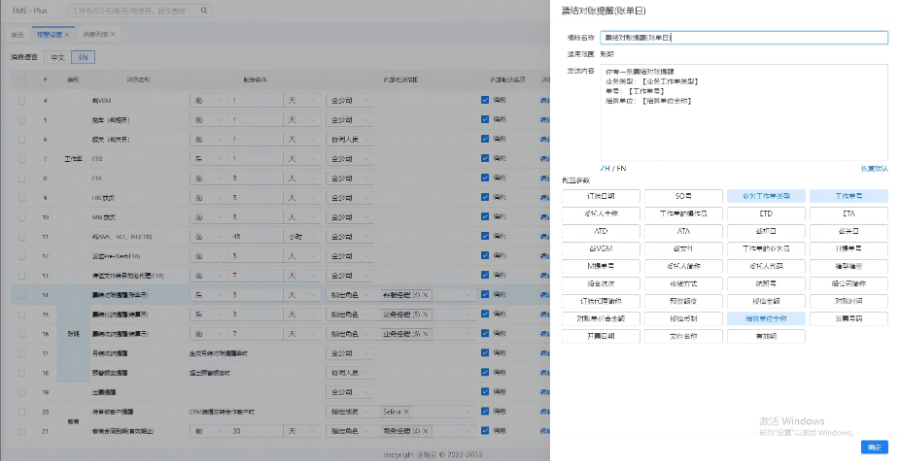900x461 pixels.
Task: Switch to the 首页 tab
Action: [17, 34]
